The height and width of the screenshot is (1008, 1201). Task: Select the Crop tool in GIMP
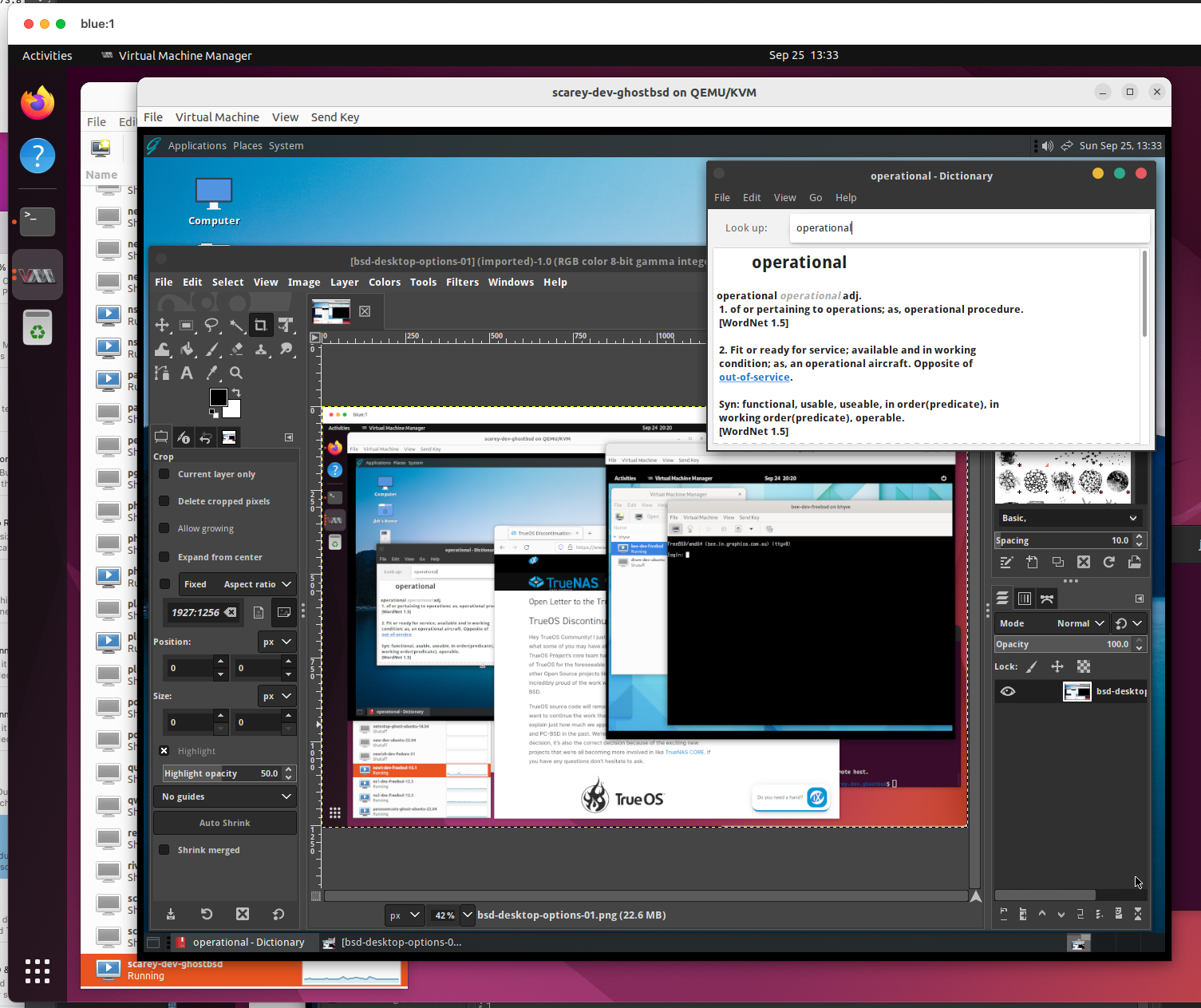(x=261, y=326)
